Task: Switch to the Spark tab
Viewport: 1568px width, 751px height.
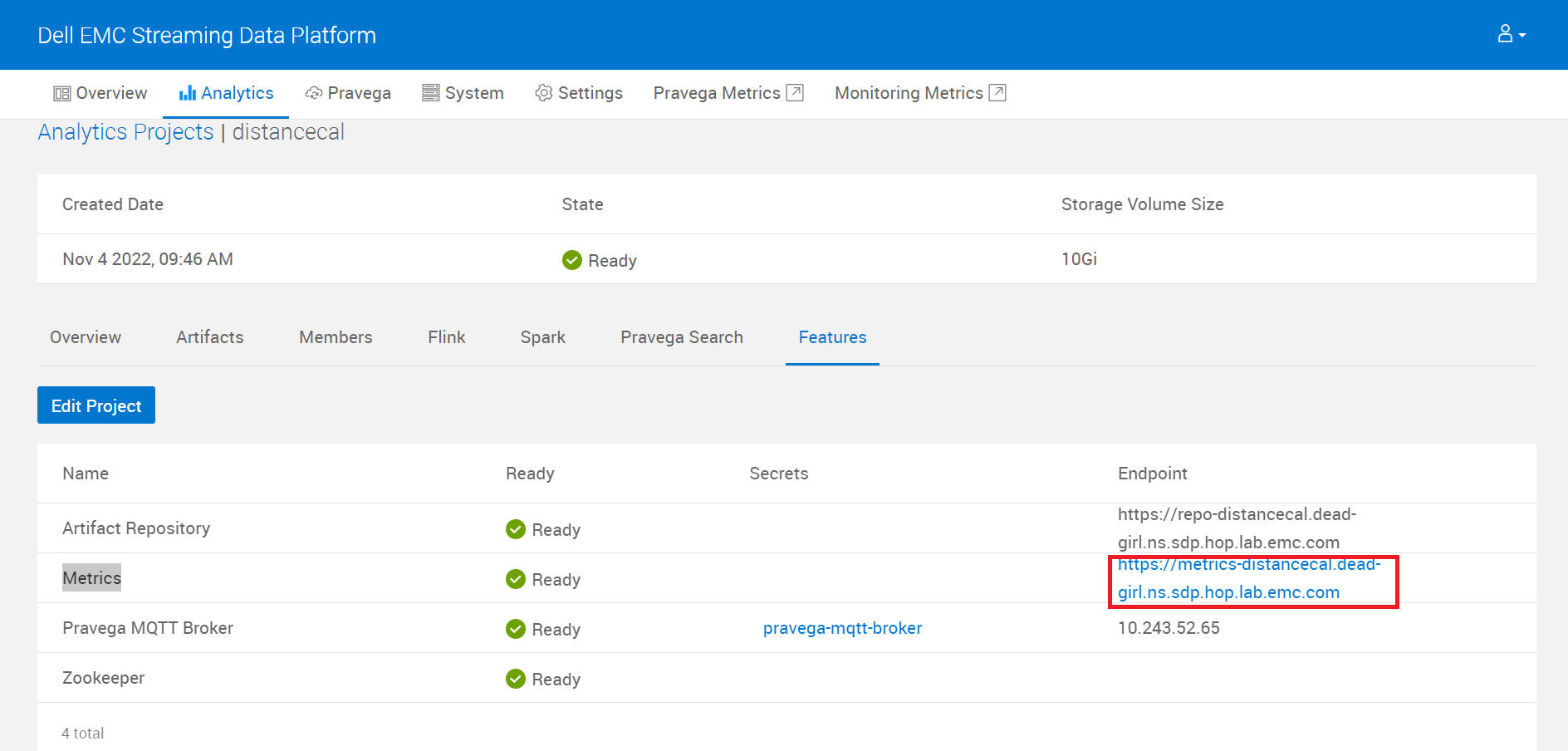Action: 543,337
